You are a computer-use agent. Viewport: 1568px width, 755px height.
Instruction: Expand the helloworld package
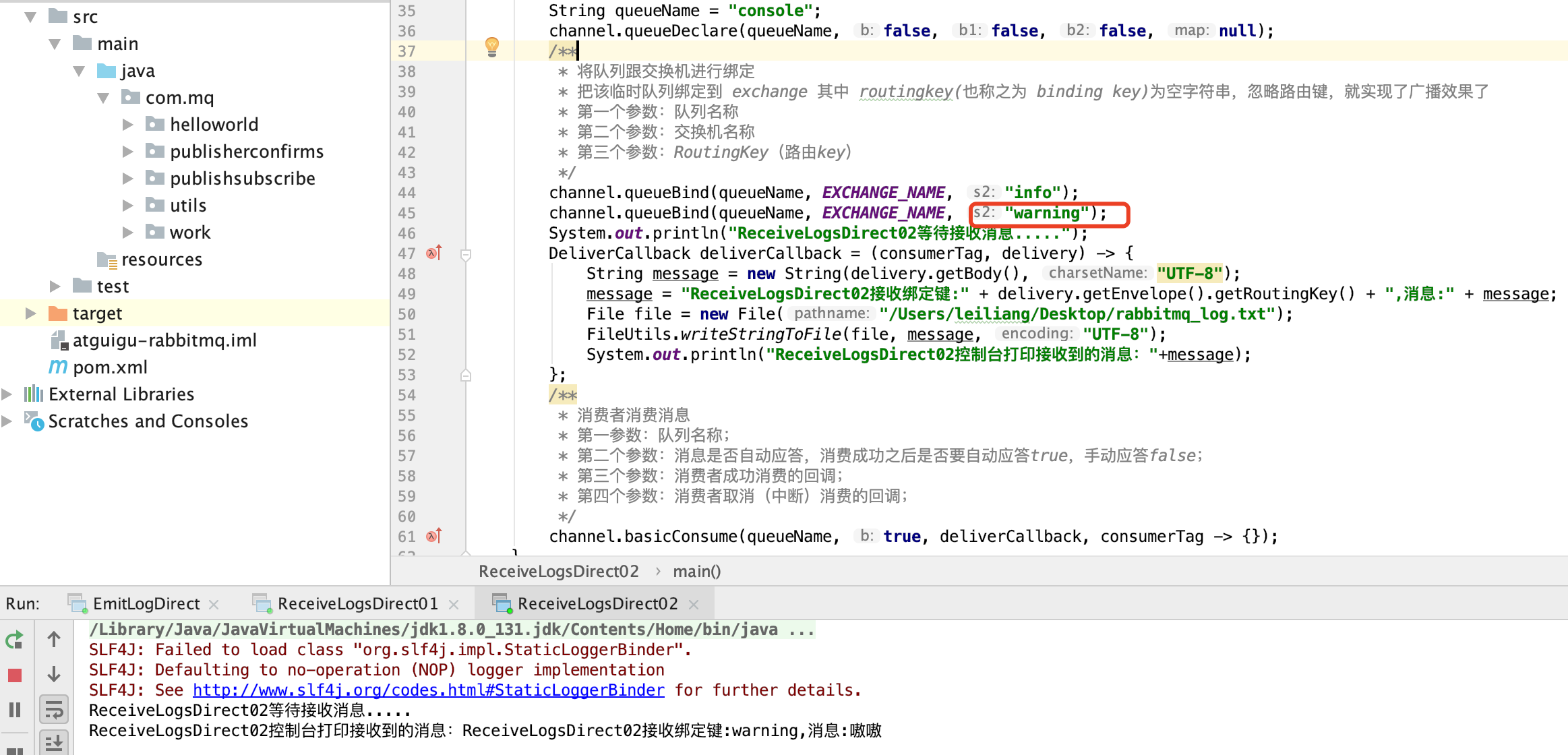coord(127,125)
